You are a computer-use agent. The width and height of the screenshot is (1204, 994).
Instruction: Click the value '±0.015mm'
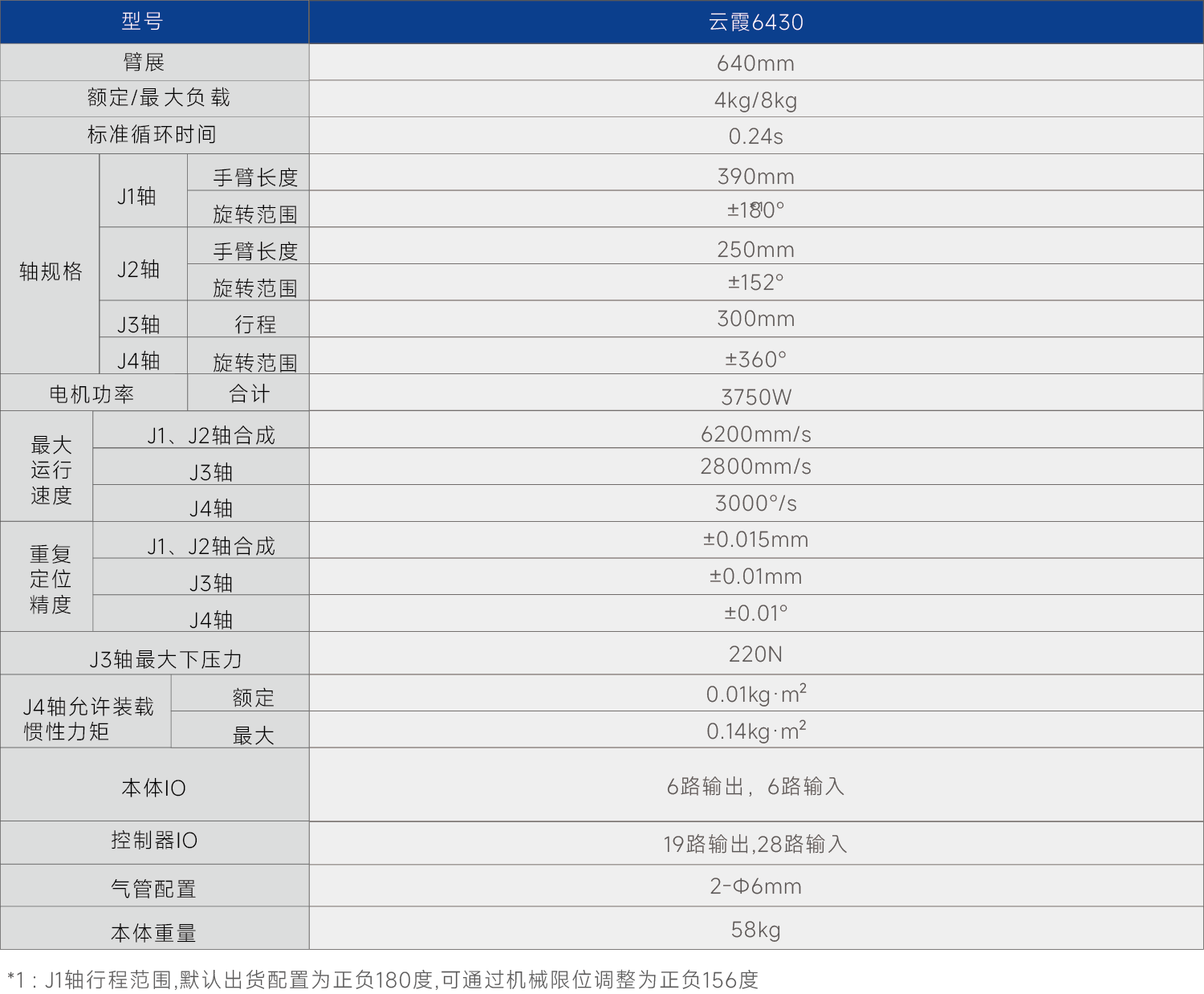755,540
